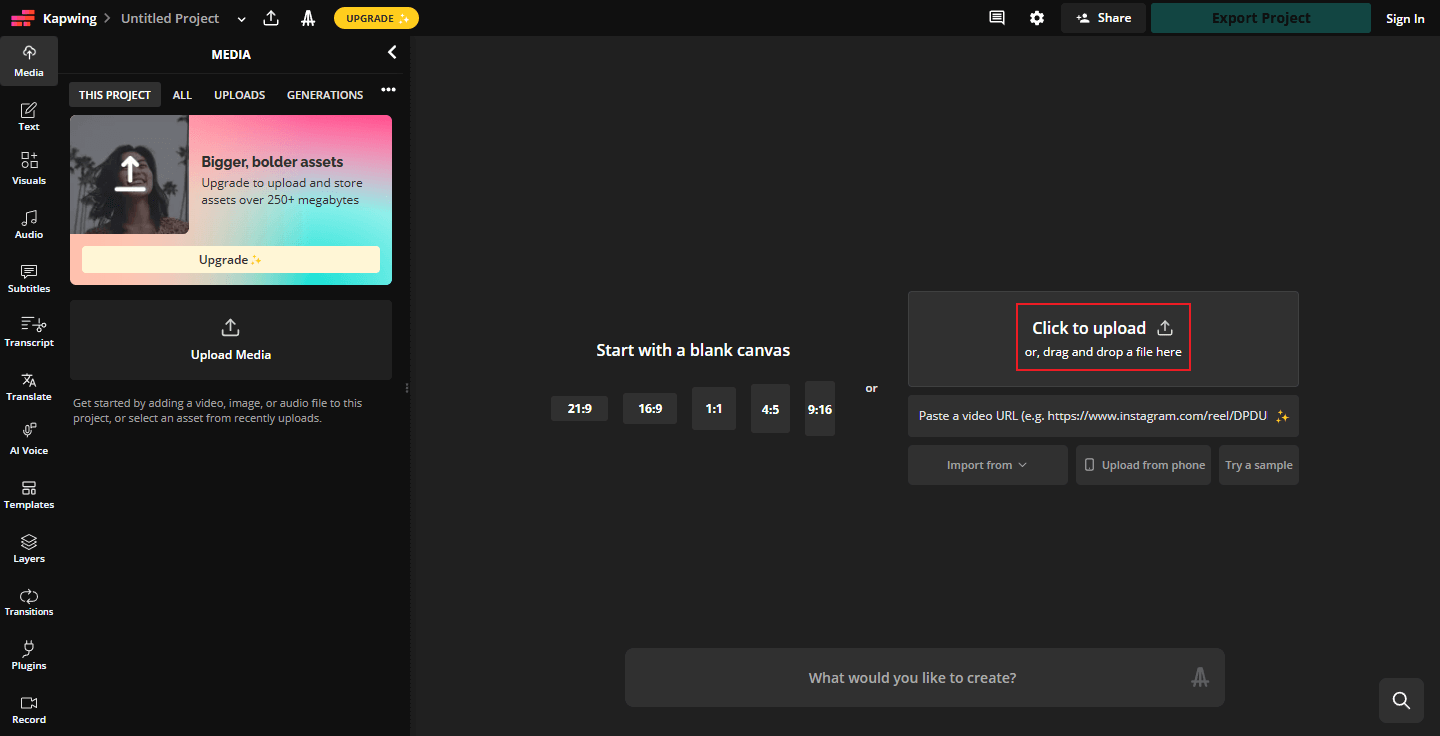The height and width of the screenshot is (736, 1440).
Task: Open the Transcript panel
Action: coord(28,331)
